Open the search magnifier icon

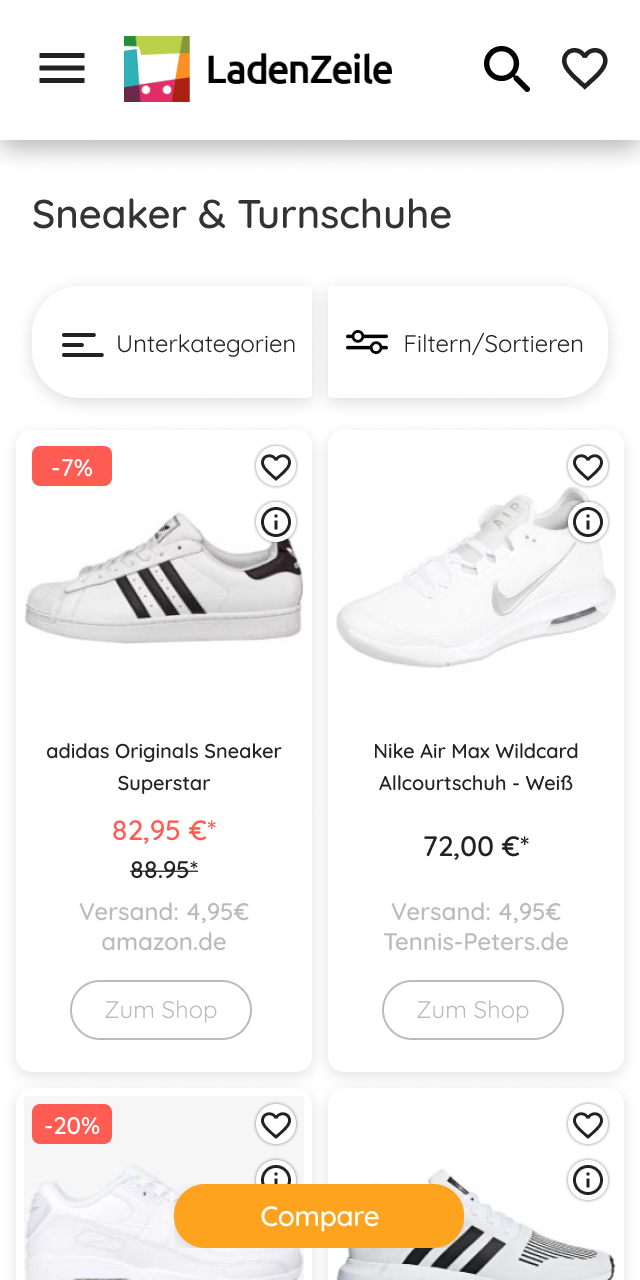click(506, 69)
